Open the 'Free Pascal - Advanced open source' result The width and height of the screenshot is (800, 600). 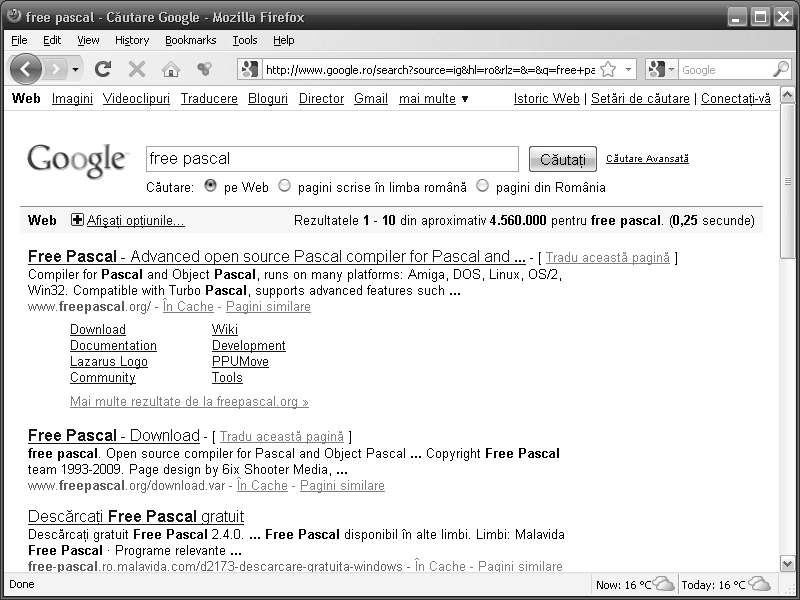pos(277,256)
